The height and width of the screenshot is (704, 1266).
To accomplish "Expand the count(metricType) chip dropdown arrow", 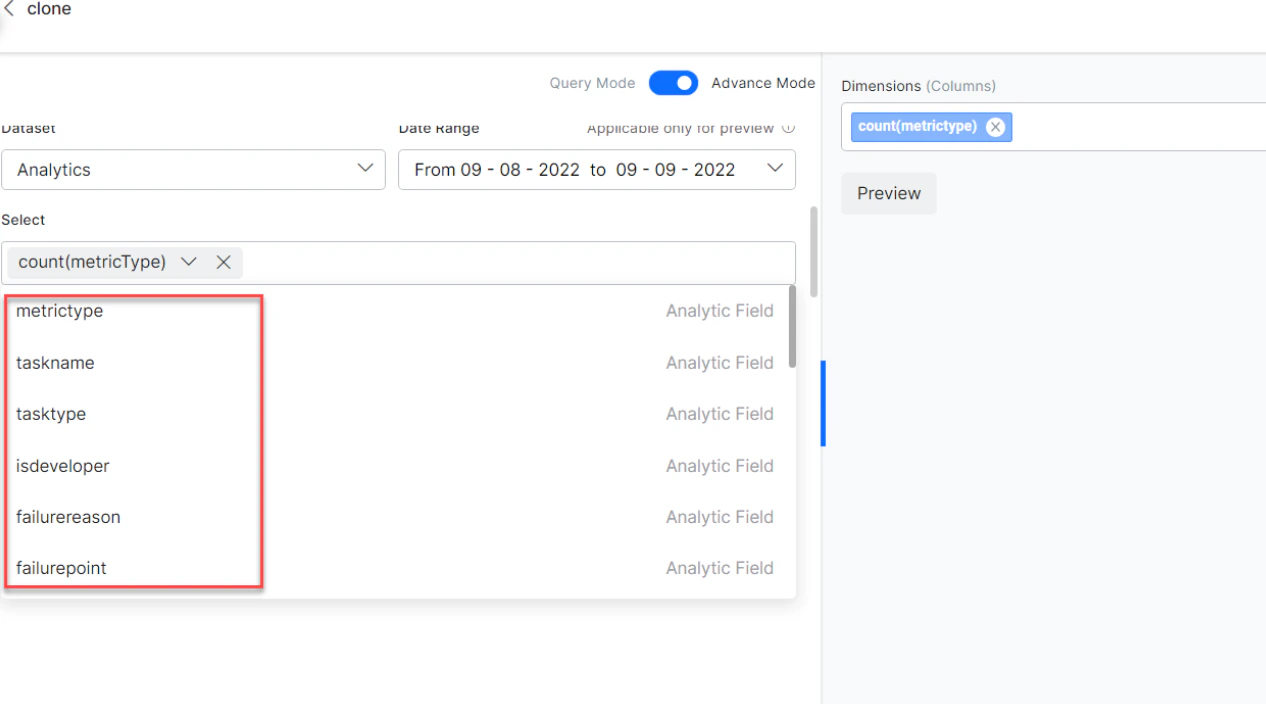I will tap(189, 262).
